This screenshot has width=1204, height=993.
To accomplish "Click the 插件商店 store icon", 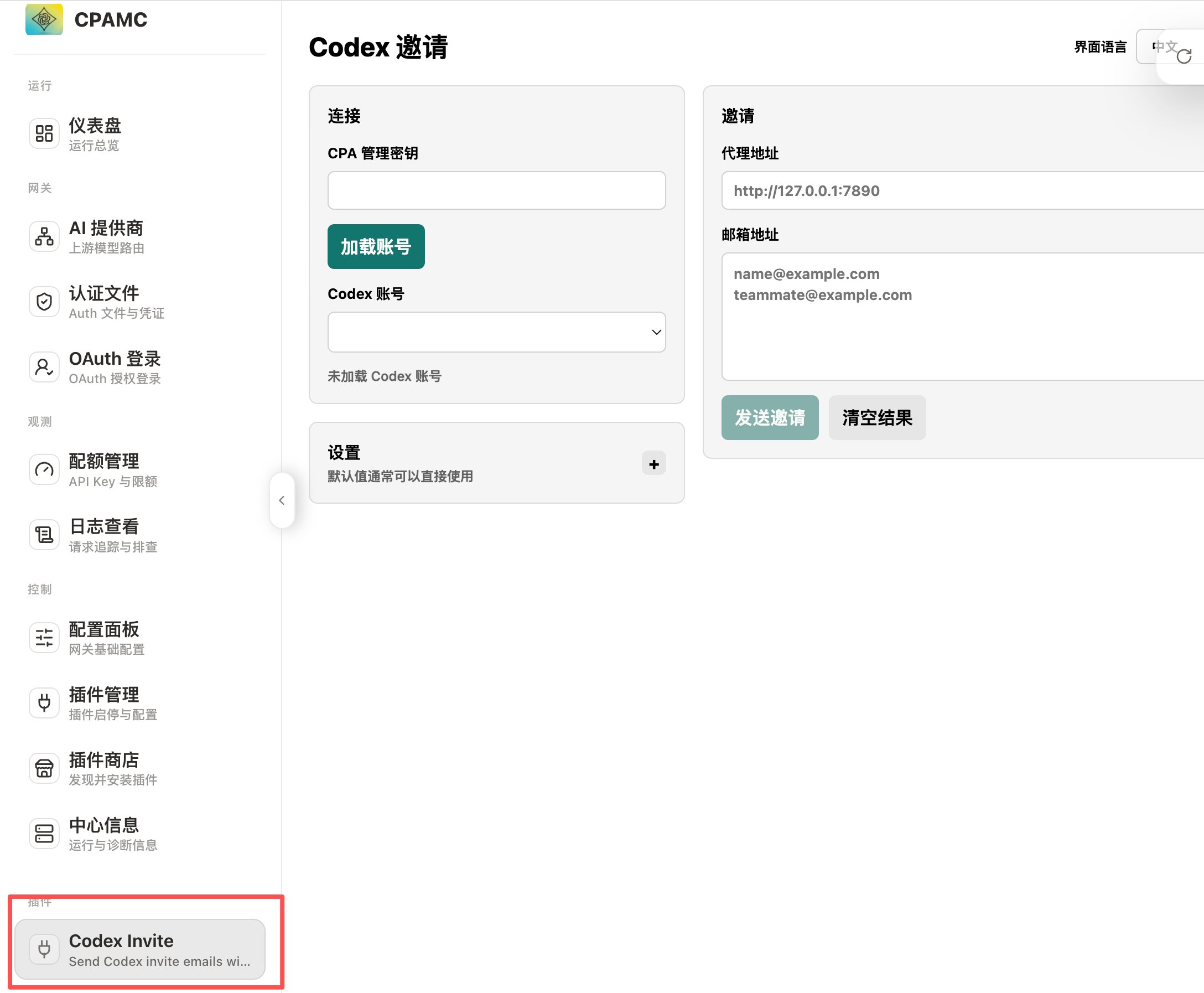I will pyautogui.click(x=44, y=768).
